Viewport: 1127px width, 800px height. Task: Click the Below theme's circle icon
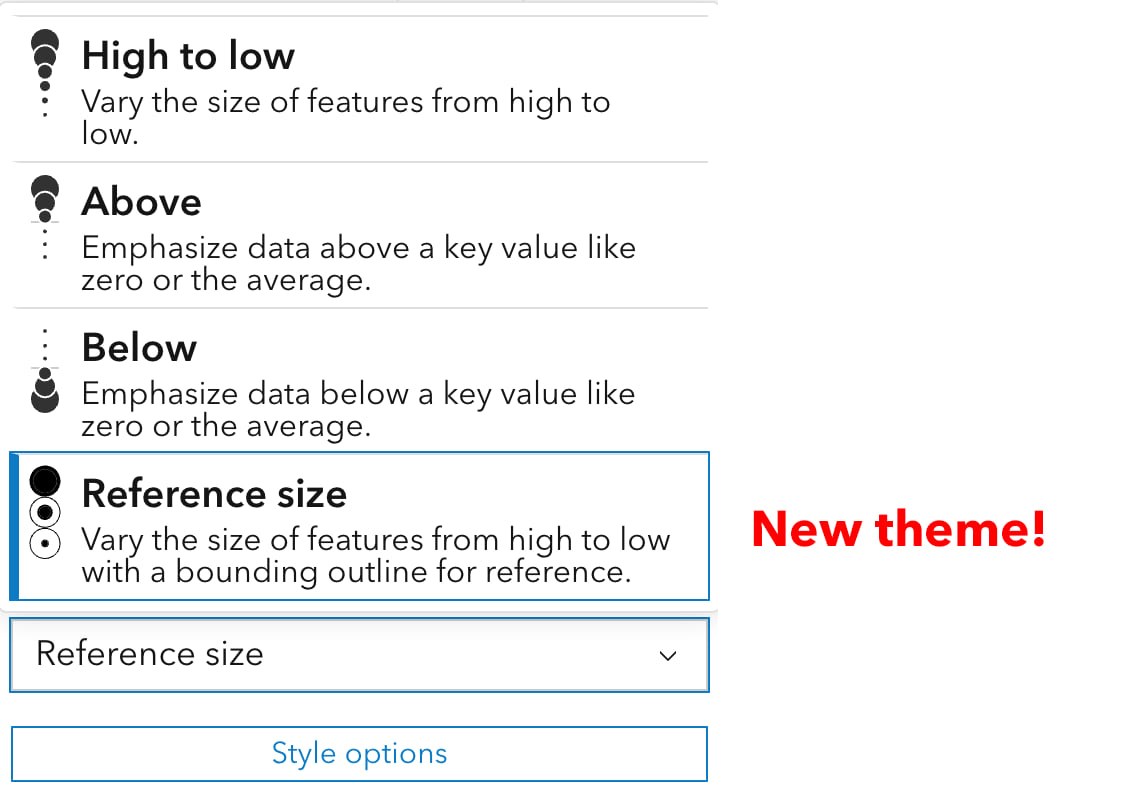tap(44, 390)
